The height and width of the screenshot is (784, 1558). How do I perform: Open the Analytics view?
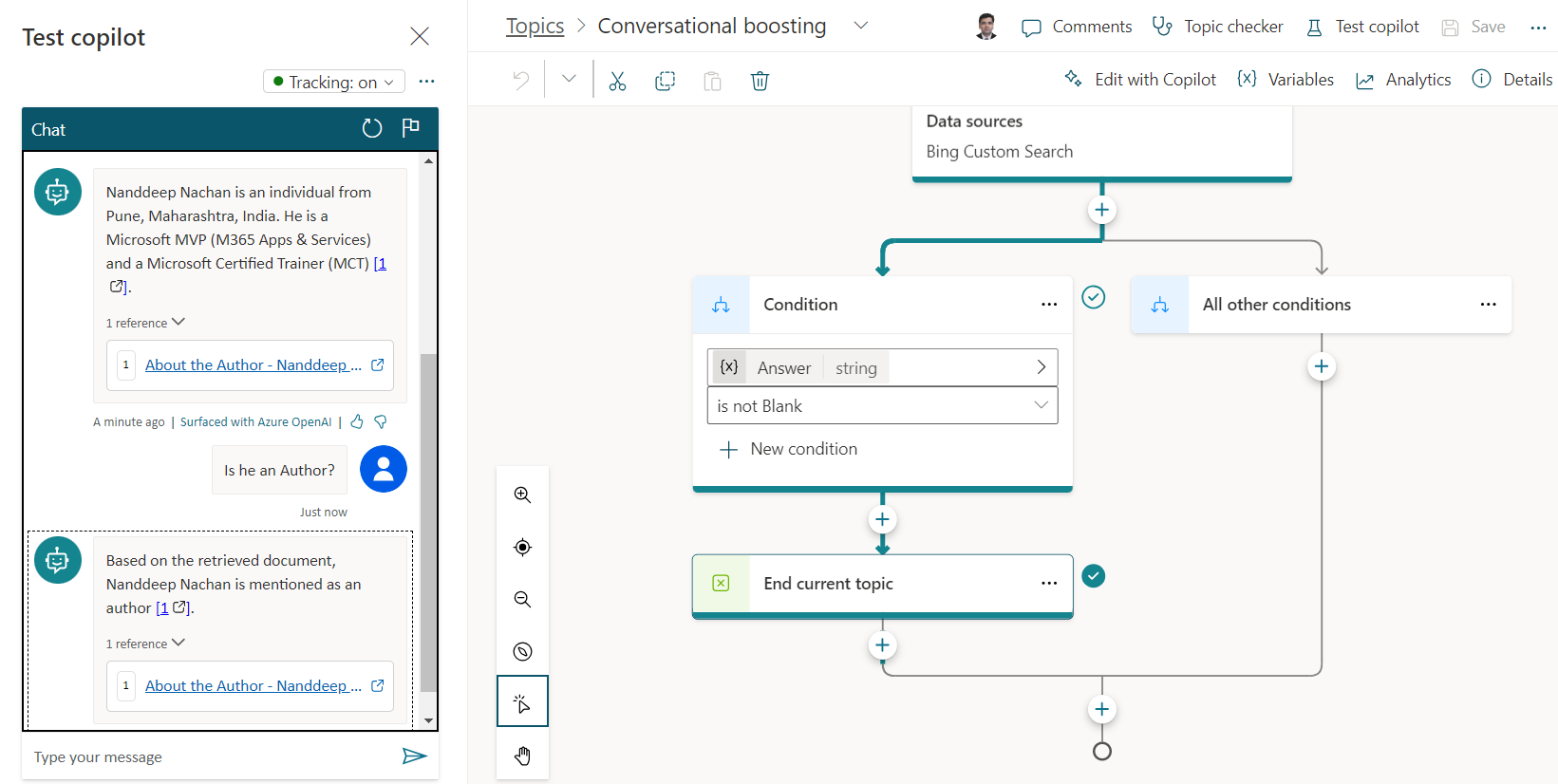1403,80
